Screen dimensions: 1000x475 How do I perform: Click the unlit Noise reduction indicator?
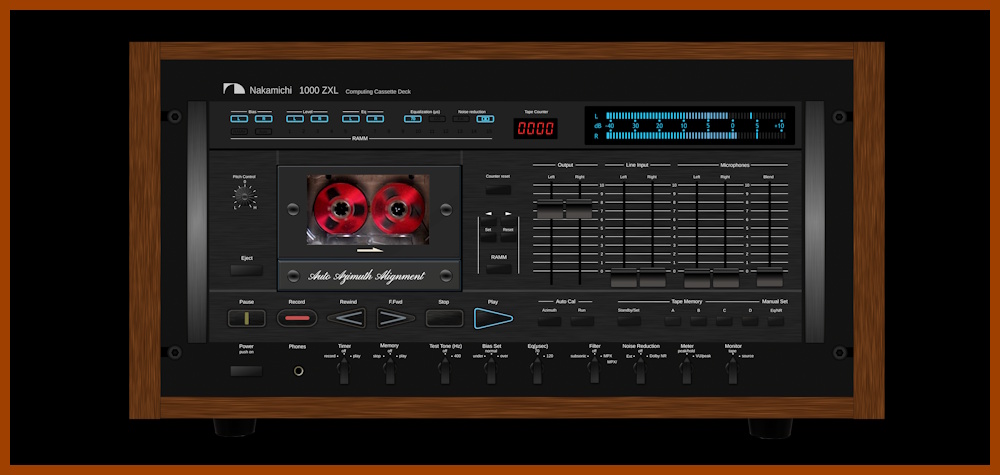click(x=461, y=119)
